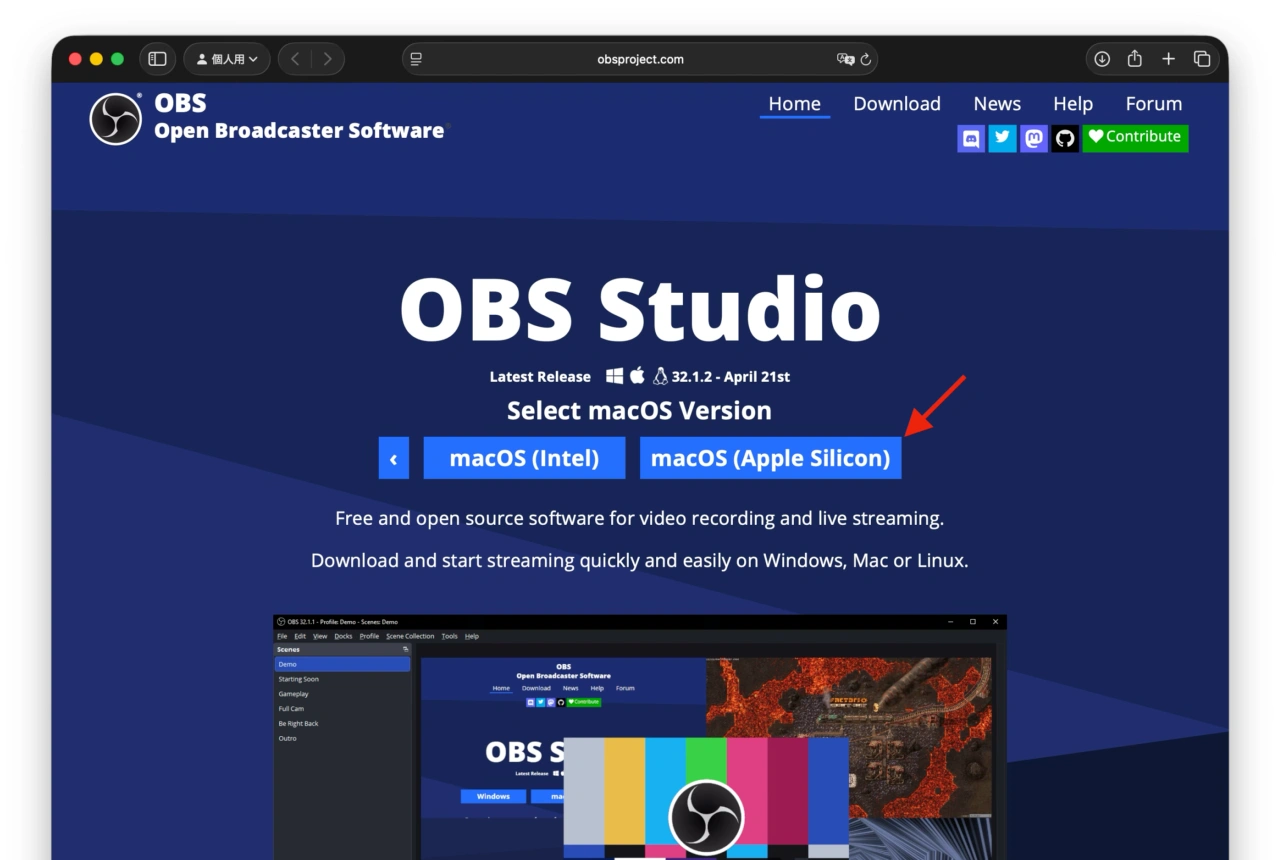Open the Twitter icon link
The image size is (1280, 860).
point(1002,138)
